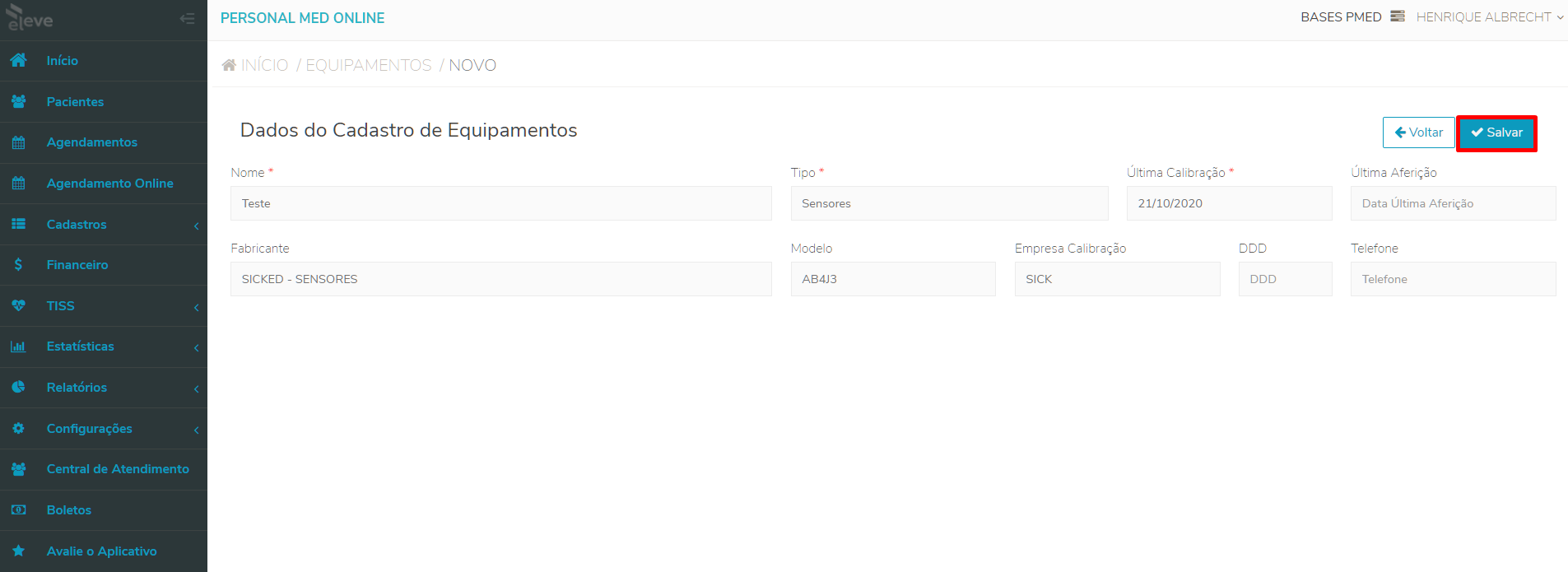This screenshot has height=572, width=1568.
Task: Open Central de Atendimento menu item
Action: pos(104,469)
